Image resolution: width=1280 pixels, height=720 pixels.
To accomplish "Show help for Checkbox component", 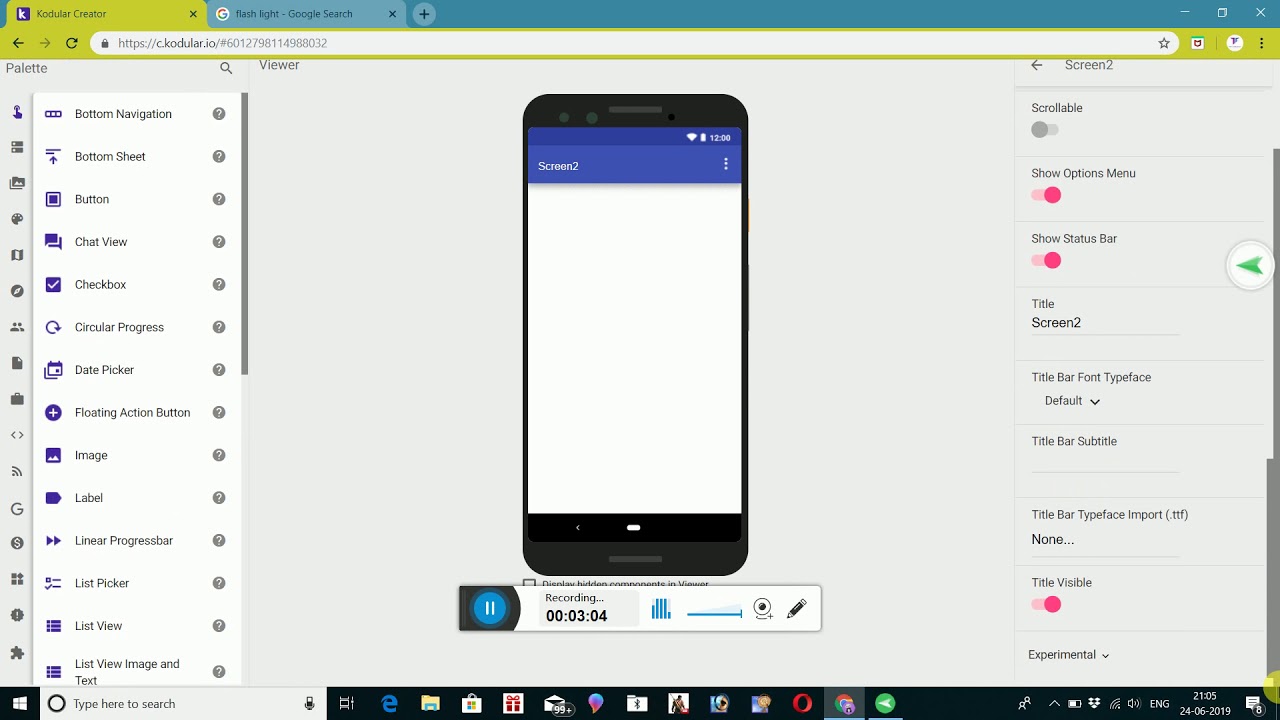I will click(219, 285).
